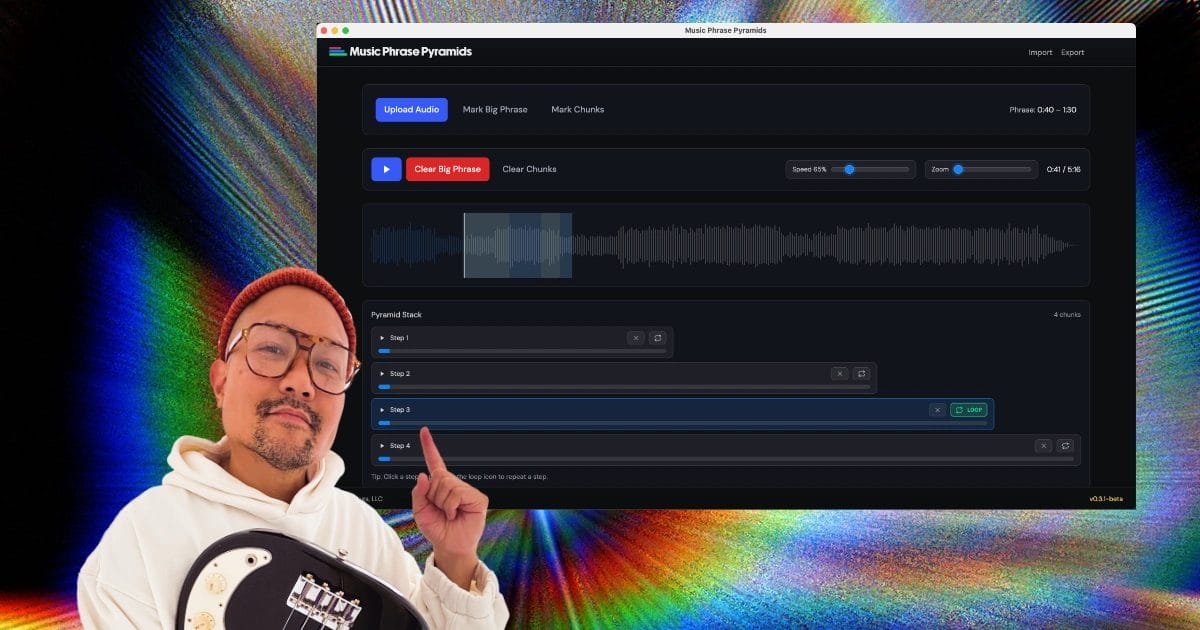This screenshot has height=630, width=1200.
Task: Start Step 4 with its triangle icon
Action: (382, 446)
